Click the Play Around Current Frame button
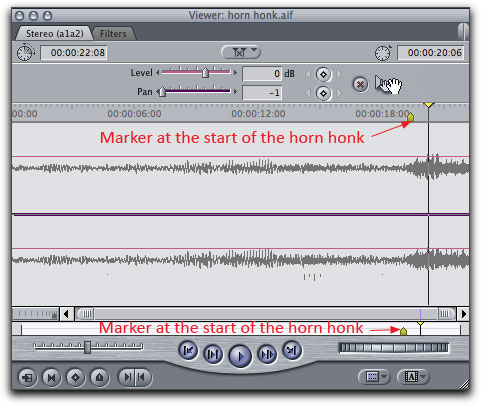481x405 pixels. pyautogui.click(x=267, y=354)
